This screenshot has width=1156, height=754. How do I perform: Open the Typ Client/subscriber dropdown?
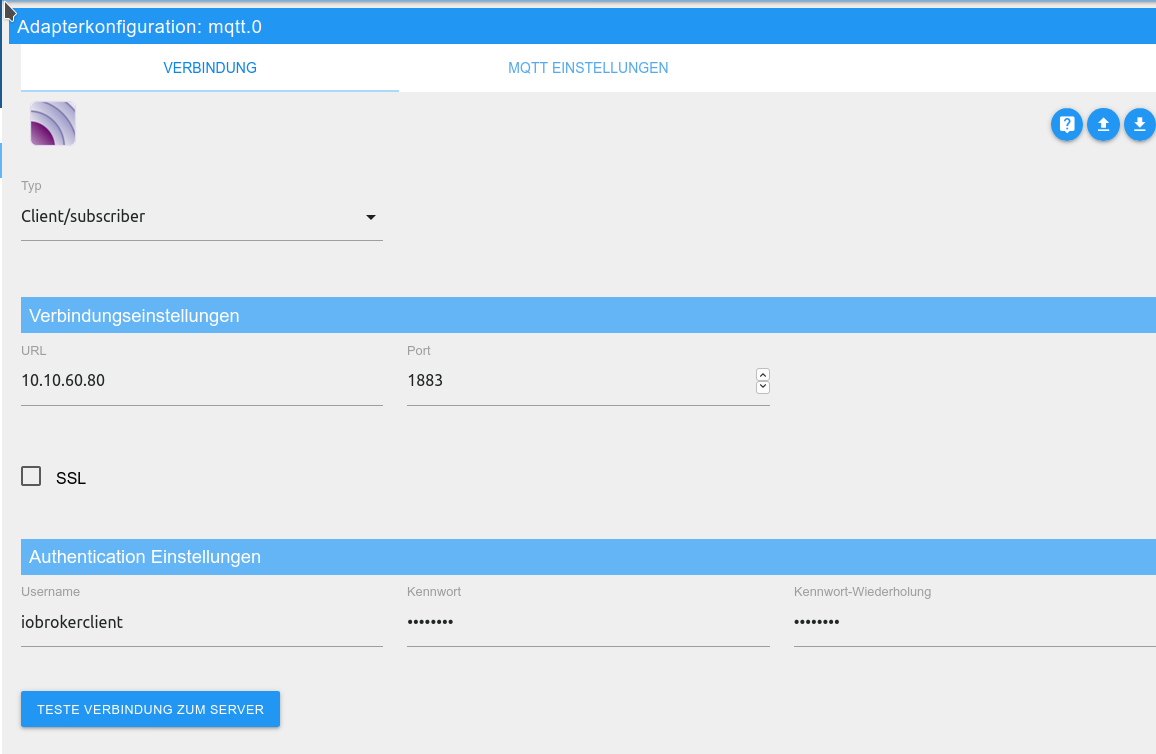[x=201, y=217]
